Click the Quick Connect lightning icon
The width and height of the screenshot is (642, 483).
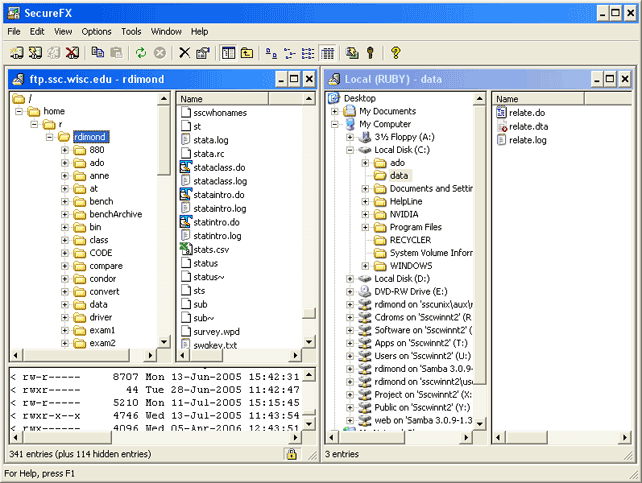pos(35,53)
